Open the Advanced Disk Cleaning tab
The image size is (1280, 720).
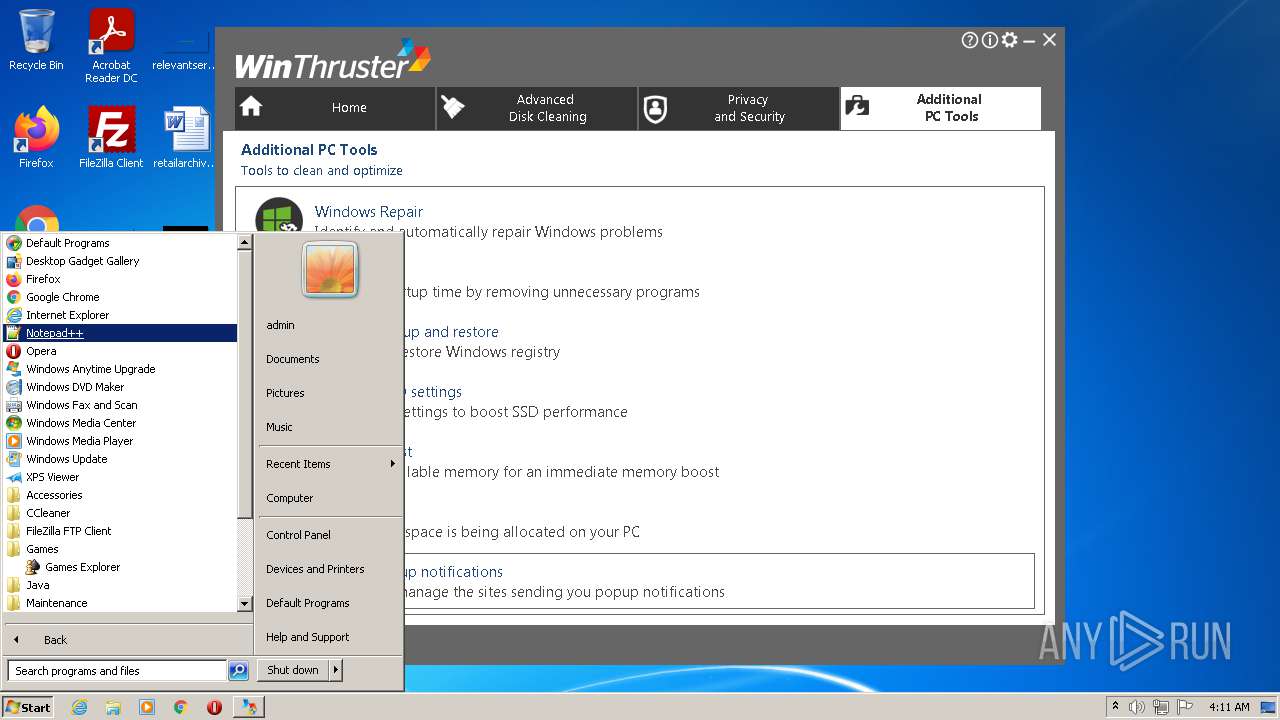(x=537, y=108)
